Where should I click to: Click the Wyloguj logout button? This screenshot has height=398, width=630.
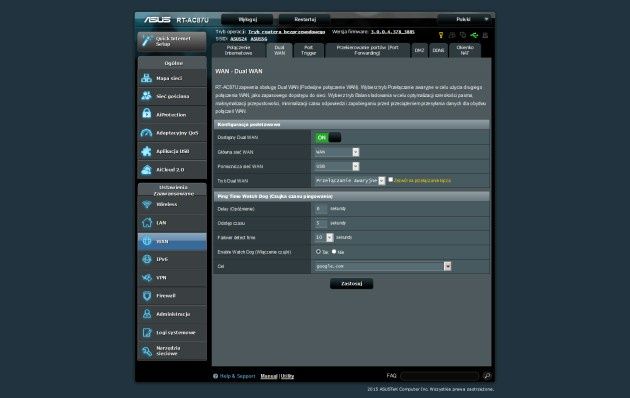pos(247,19)
